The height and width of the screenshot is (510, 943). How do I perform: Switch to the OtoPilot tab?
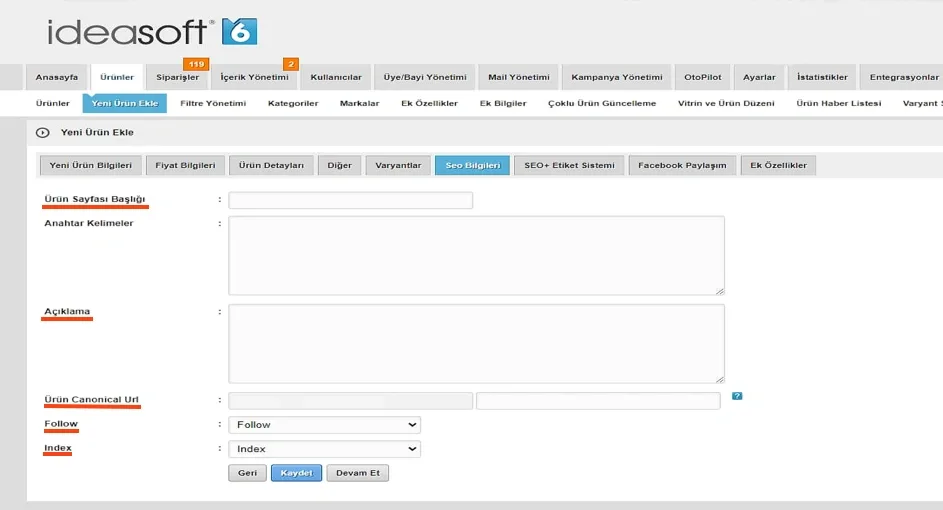click(x=702, y=77)
